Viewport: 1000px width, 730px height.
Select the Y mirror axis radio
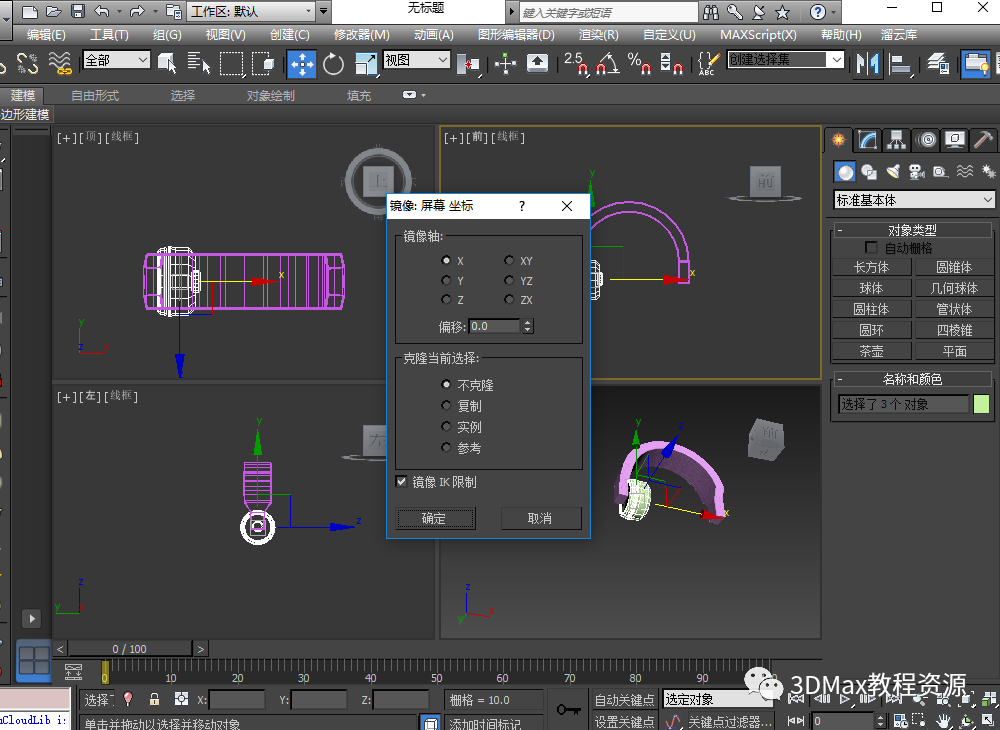pos(446,281)
